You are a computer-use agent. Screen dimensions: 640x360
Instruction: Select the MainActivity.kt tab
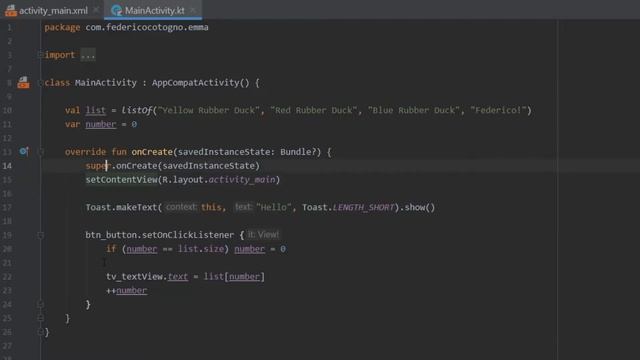(x=154, y=11)
